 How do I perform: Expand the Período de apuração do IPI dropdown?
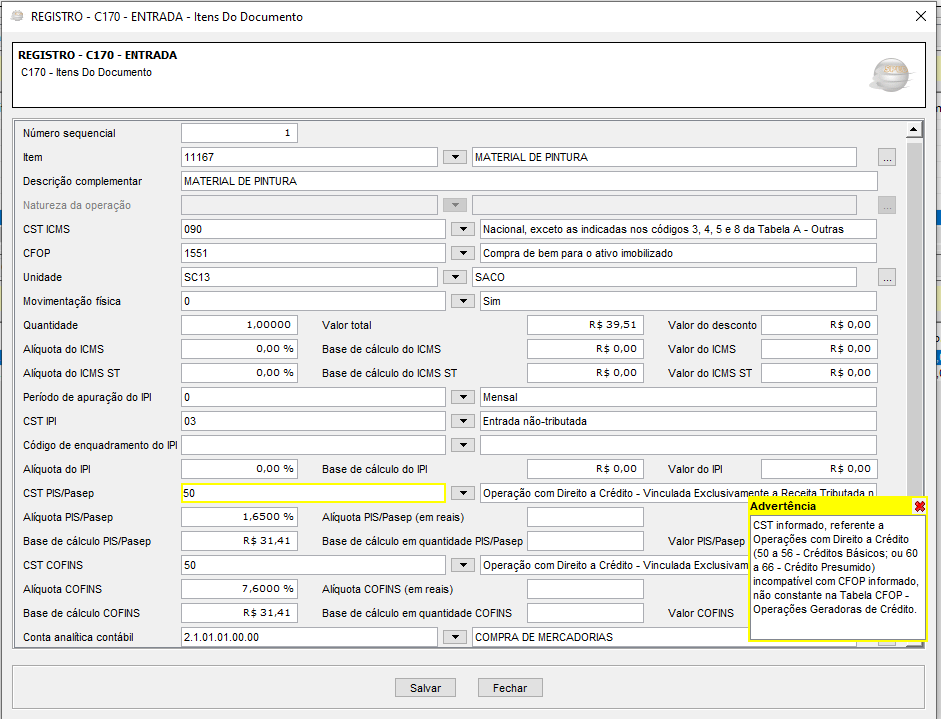[462, 397]
